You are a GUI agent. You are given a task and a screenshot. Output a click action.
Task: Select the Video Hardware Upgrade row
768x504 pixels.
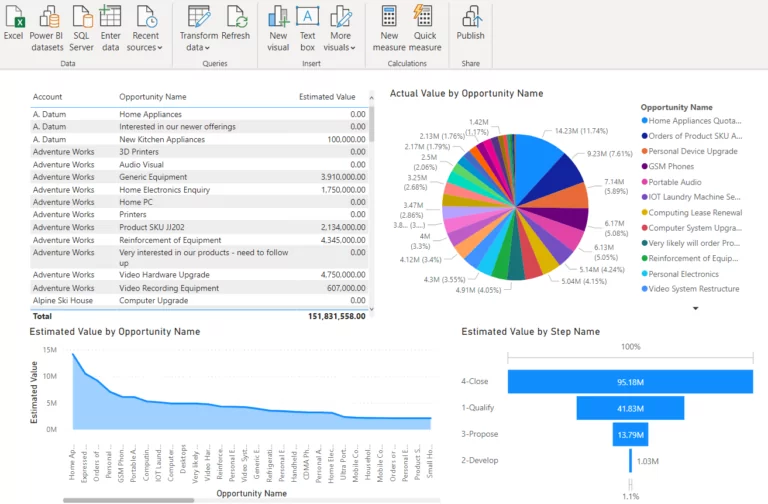pyautogui.click(x=199, y=275)
